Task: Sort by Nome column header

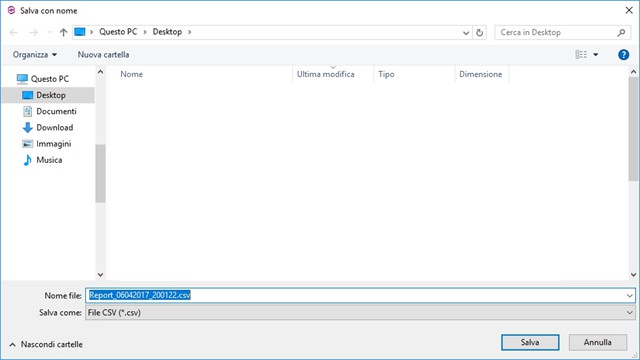Action: [x=131, y=74]
